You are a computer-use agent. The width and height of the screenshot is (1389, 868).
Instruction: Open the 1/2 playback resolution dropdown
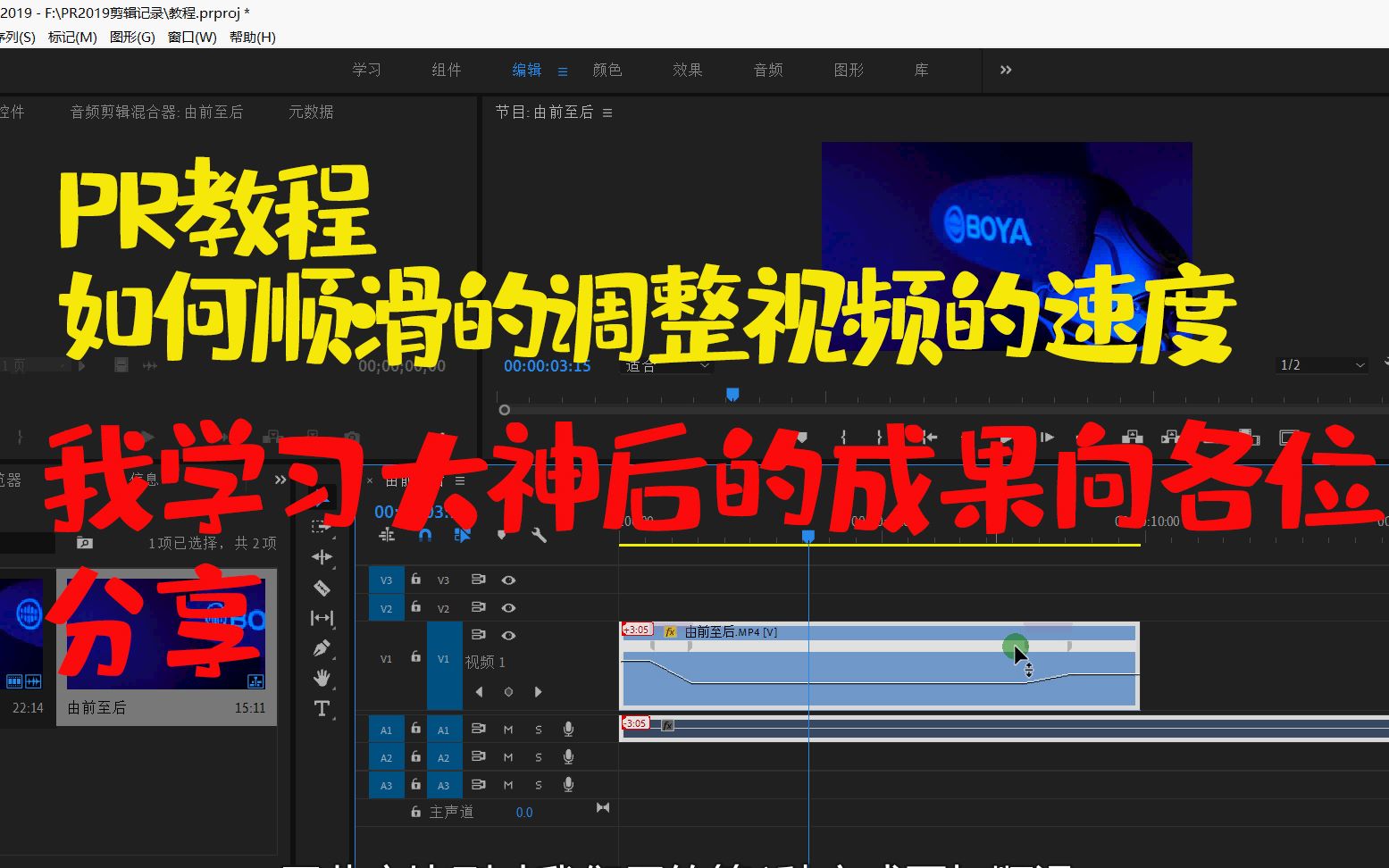point(1320,365)
